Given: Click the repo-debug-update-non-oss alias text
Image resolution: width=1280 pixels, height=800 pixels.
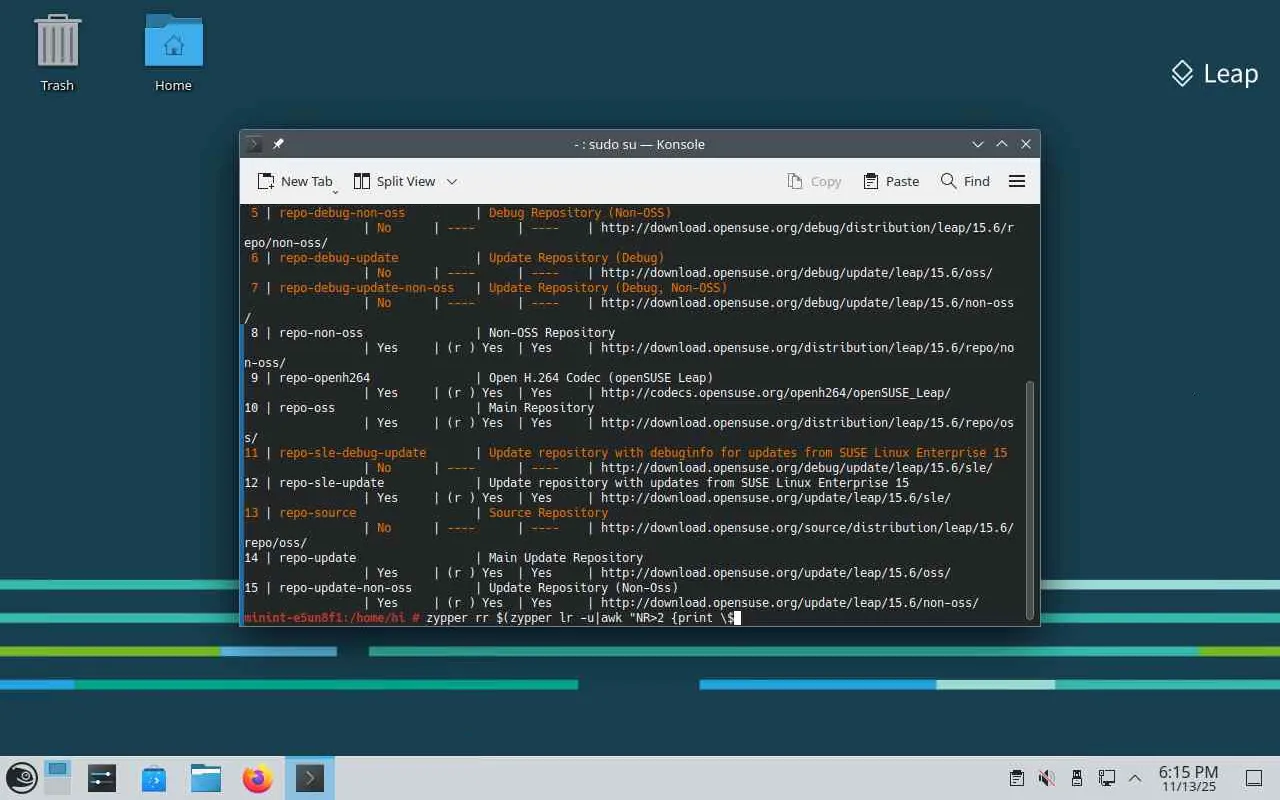Looking at the screenshot, I should (x=367, y=288).
